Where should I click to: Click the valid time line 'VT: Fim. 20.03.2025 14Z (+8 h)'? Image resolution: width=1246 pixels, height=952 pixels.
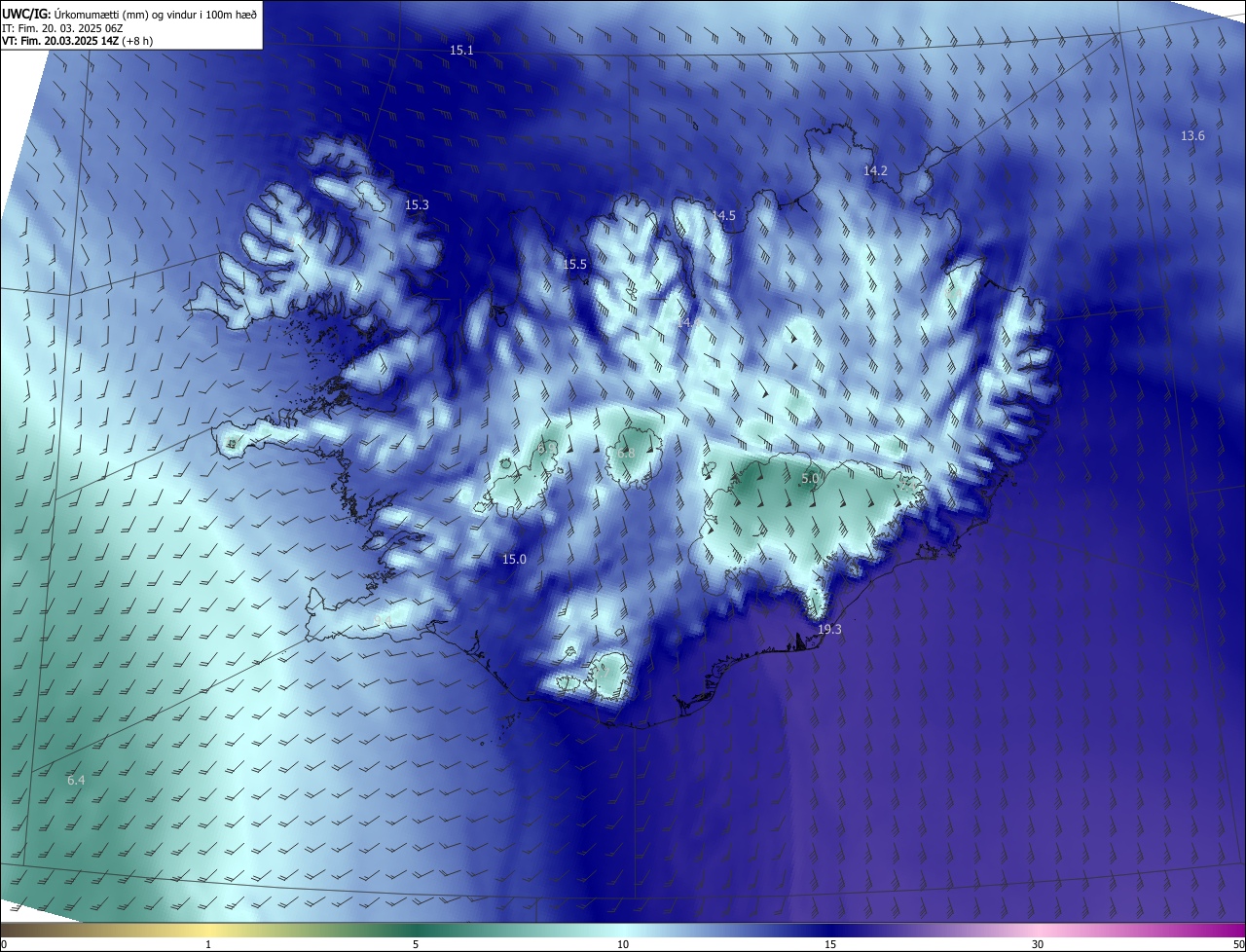point(78,41)
